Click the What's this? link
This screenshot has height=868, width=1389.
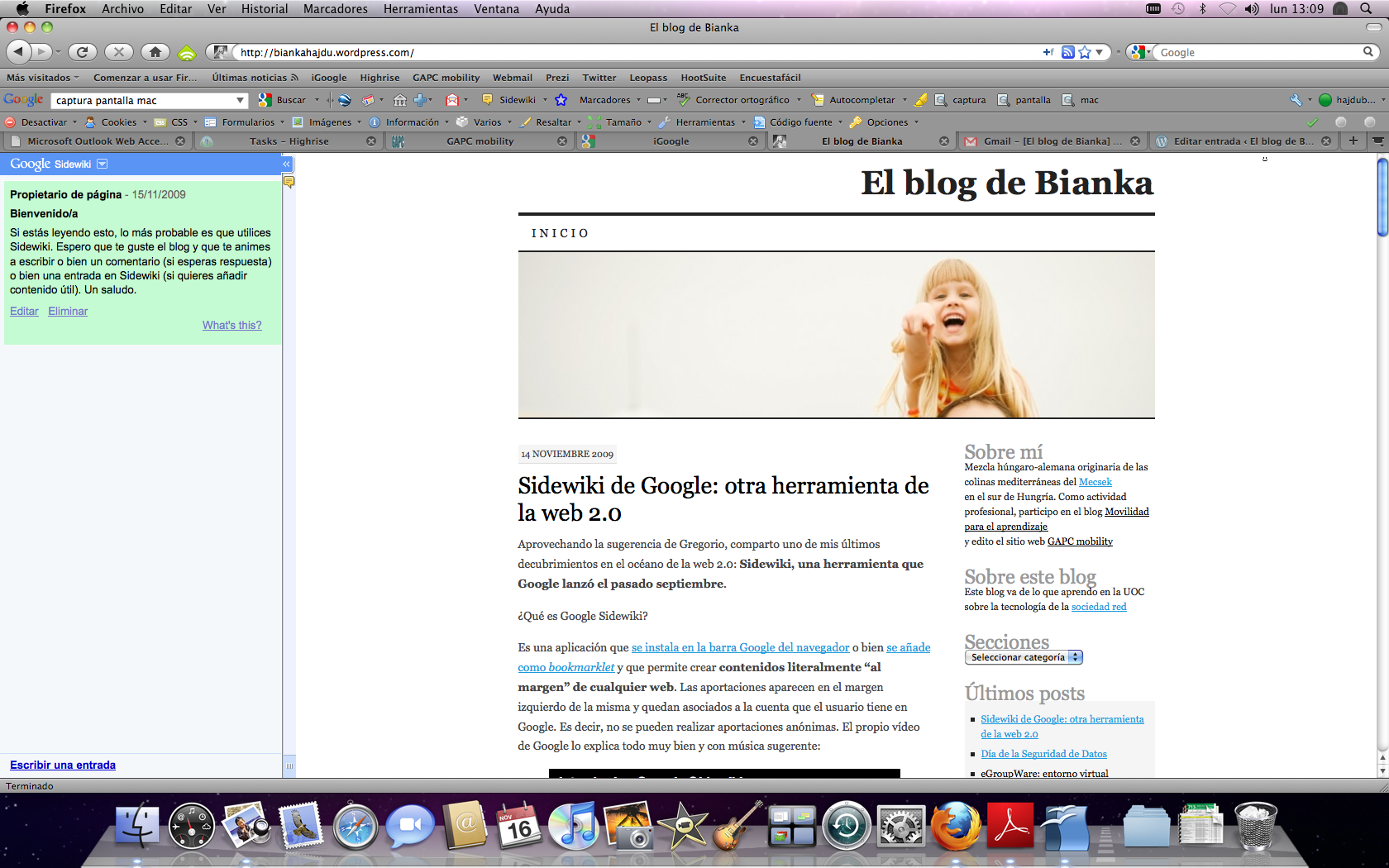[231, 325]
